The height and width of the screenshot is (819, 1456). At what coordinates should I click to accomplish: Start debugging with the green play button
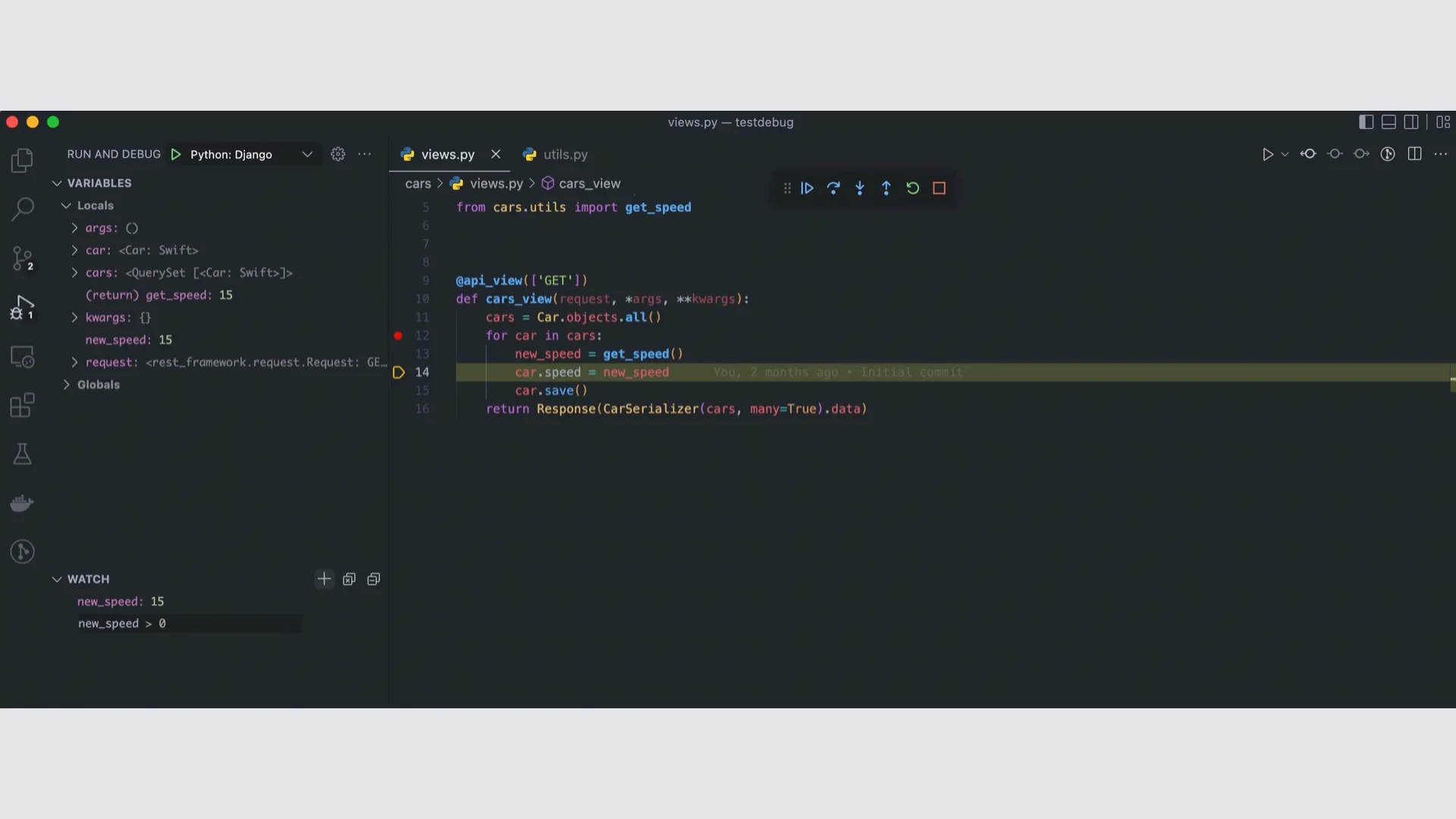[176, 154]
